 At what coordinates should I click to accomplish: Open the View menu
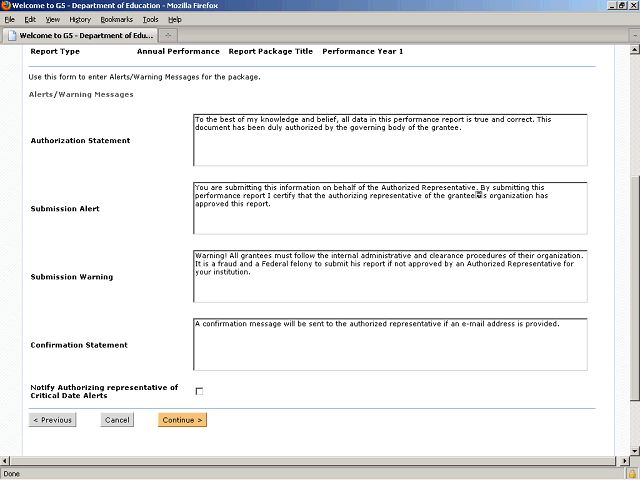[x=53, y=20]
